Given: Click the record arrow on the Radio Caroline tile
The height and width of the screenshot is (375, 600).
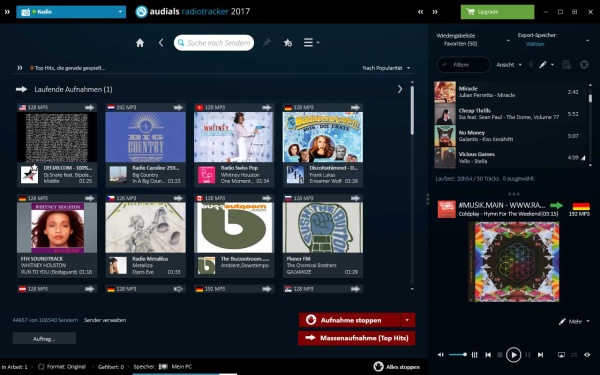Looking at the screenshot, I should 178,108.
